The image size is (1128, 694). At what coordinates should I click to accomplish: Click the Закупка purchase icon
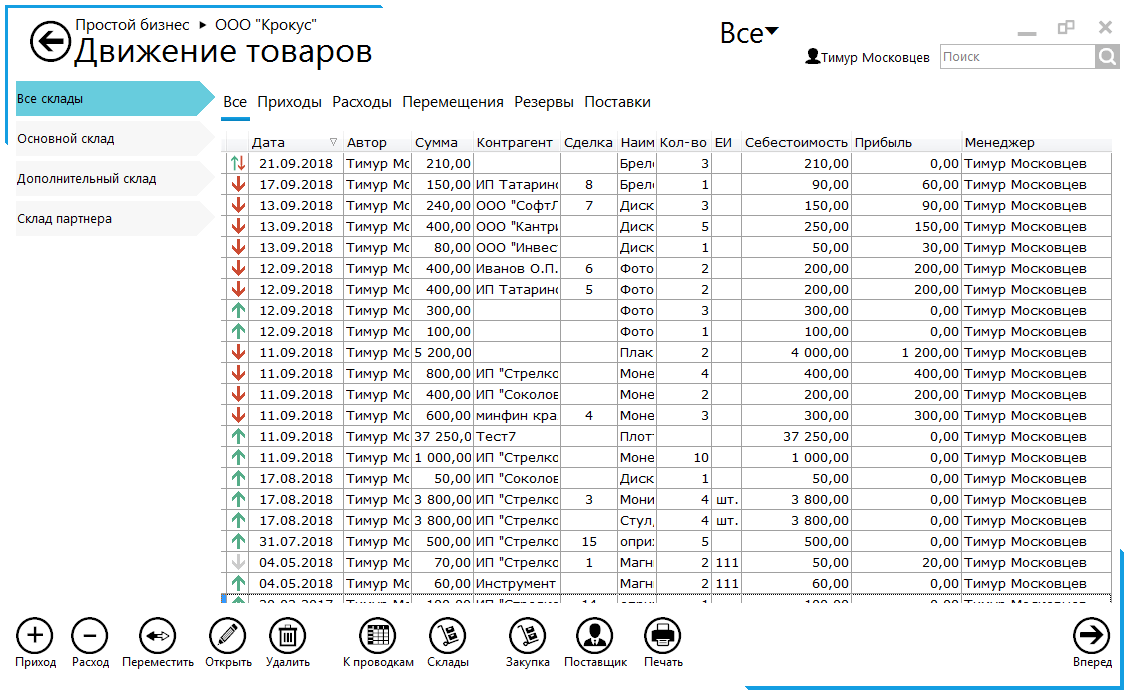pyautogui.click(x=527, y=635)
